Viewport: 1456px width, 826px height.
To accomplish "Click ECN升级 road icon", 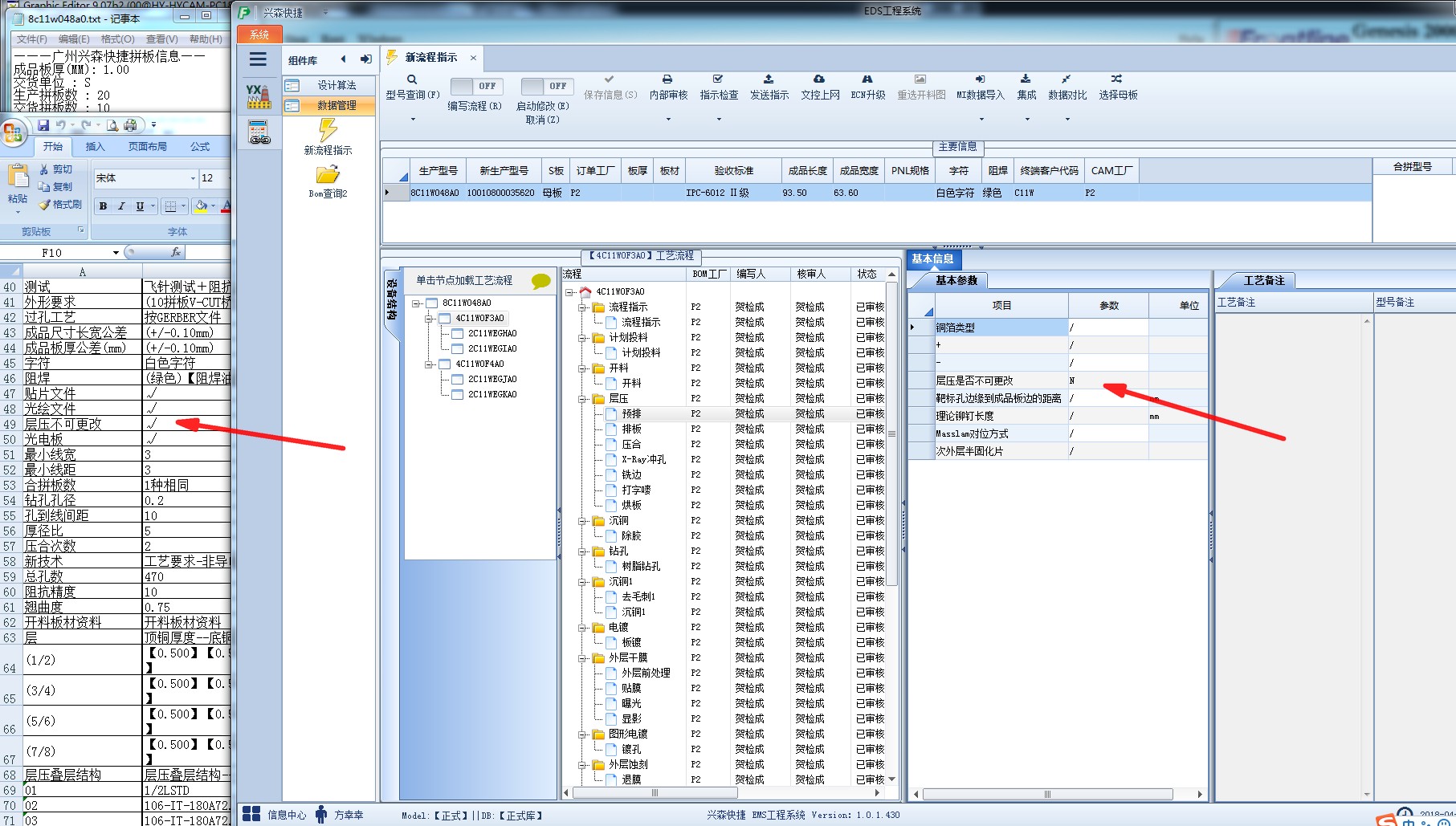I will coord(867,79).
